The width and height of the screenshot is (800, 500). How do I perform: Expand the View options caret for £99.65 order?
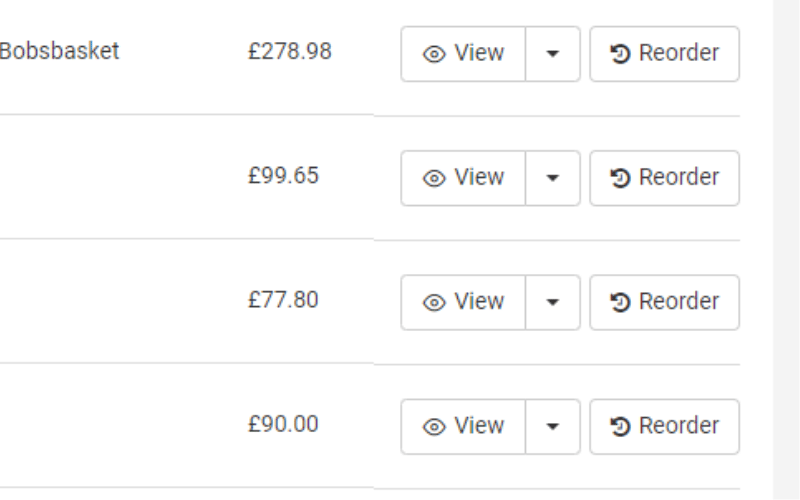coord(553,178)
